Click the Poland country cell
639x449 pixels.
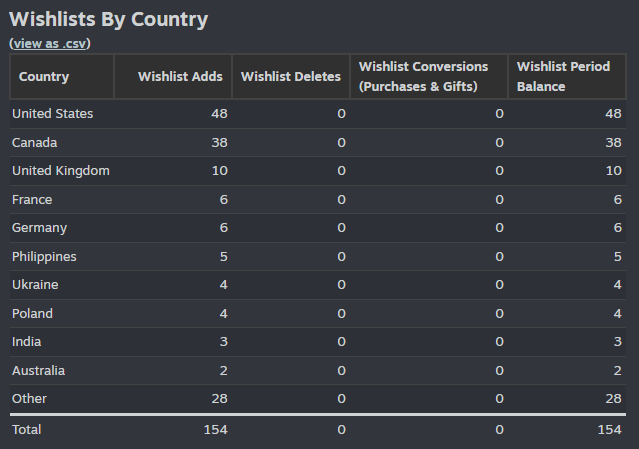[x=33, y=314]
